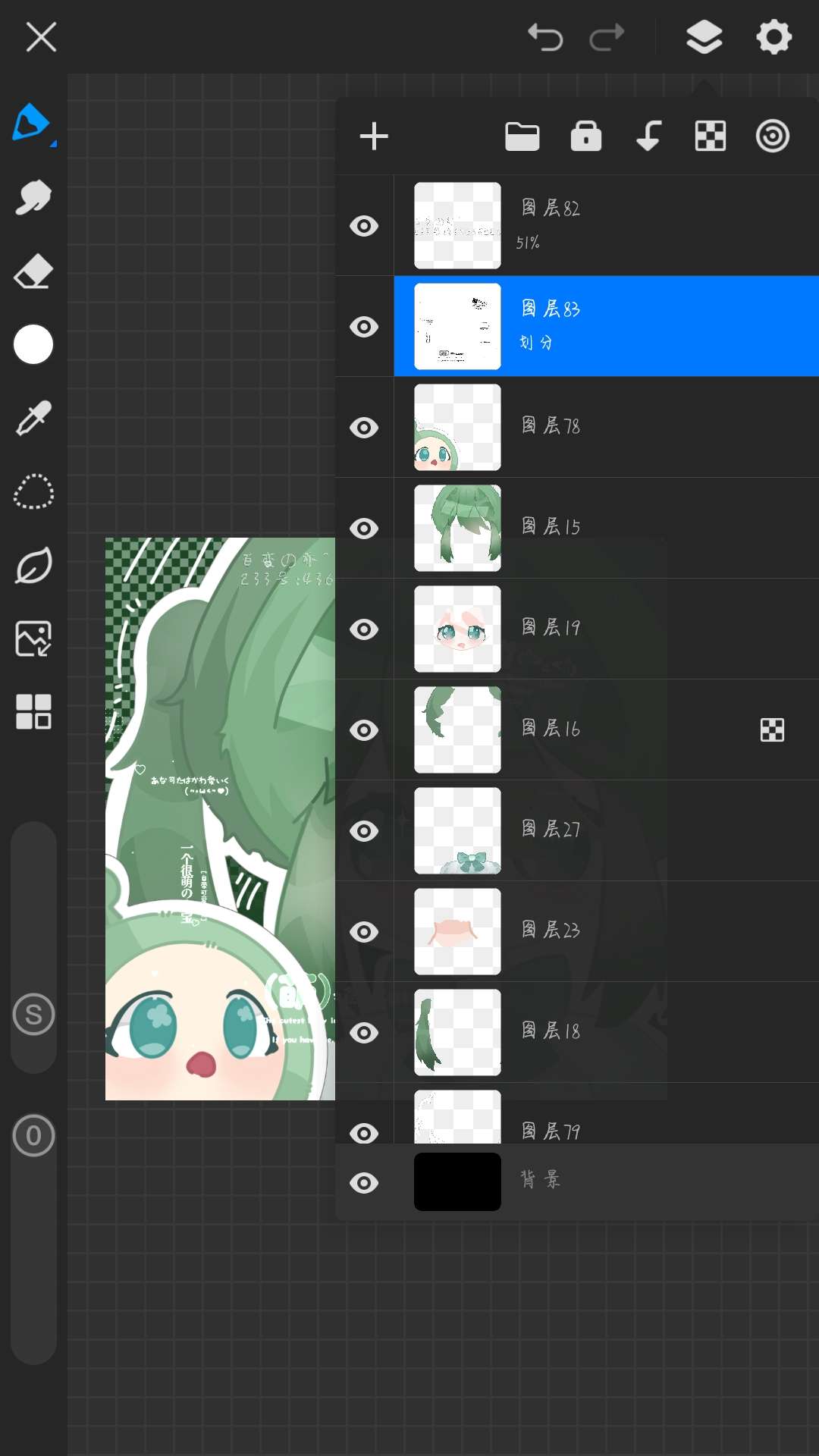Tap the S stabilizer button
819x1456 pixels.
[x=33, y=1014]
